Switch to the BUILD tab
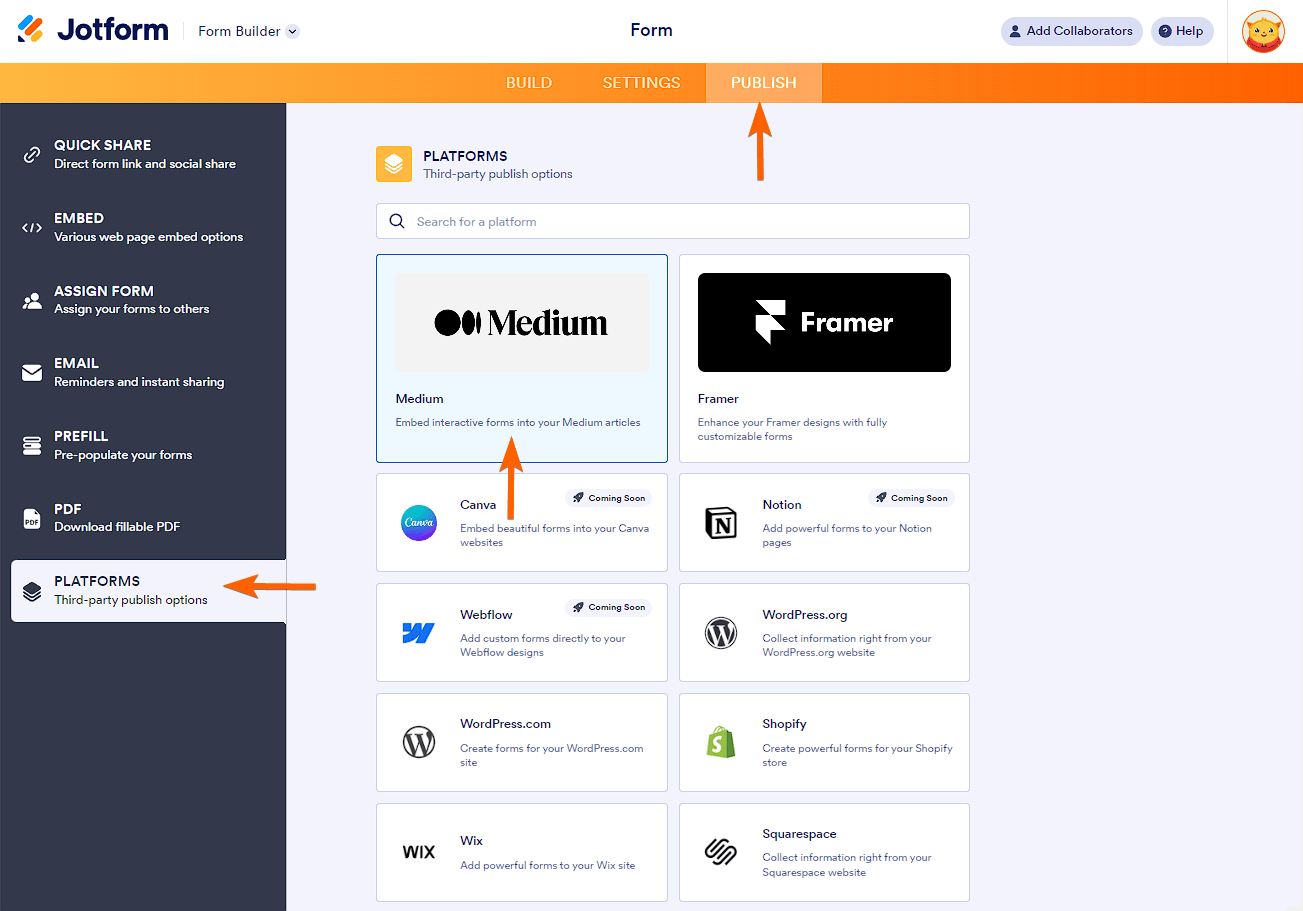 (x=529, y=83)
